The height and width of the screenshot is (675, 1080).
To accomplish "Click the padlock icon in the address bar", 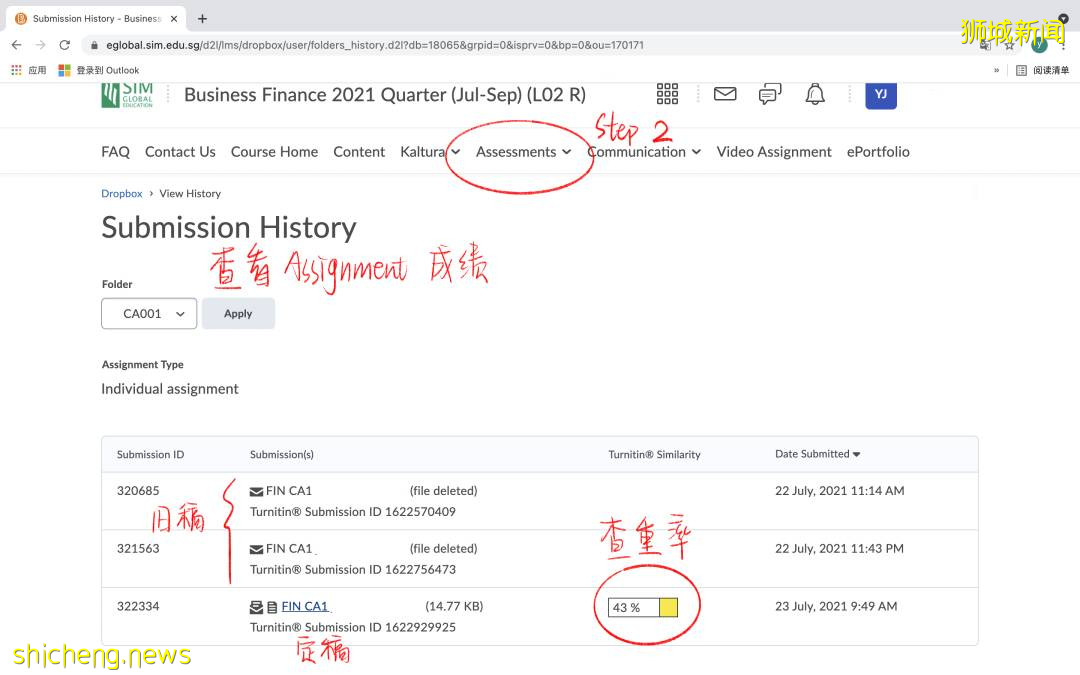I will [93, 44].
